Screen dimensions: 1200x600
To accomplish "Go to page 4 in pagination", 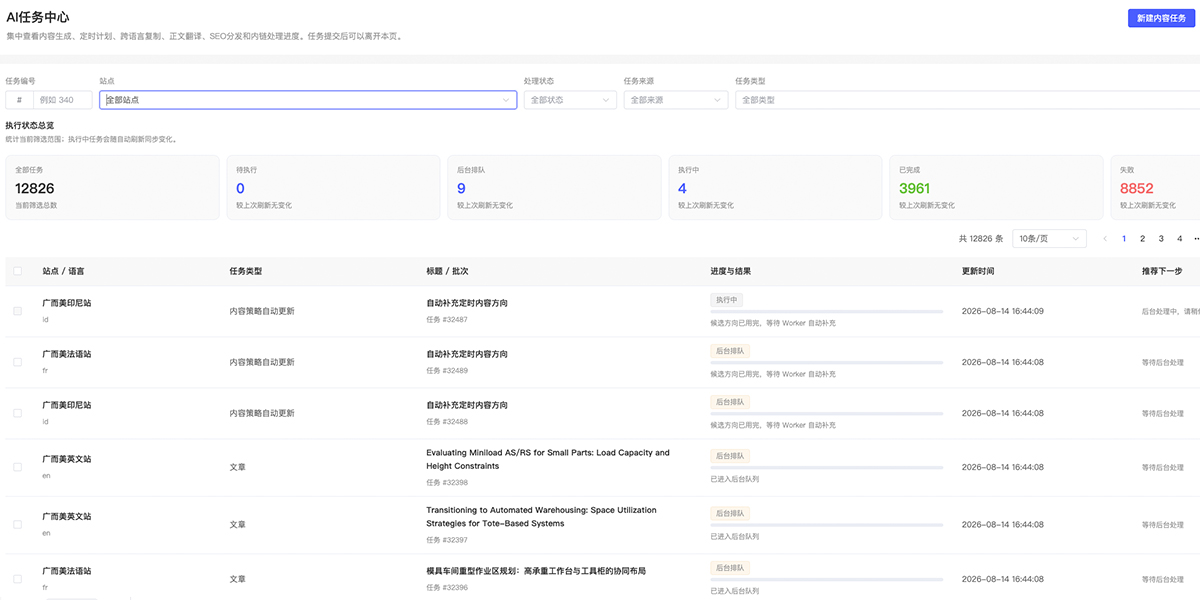I will (1179, 239).
